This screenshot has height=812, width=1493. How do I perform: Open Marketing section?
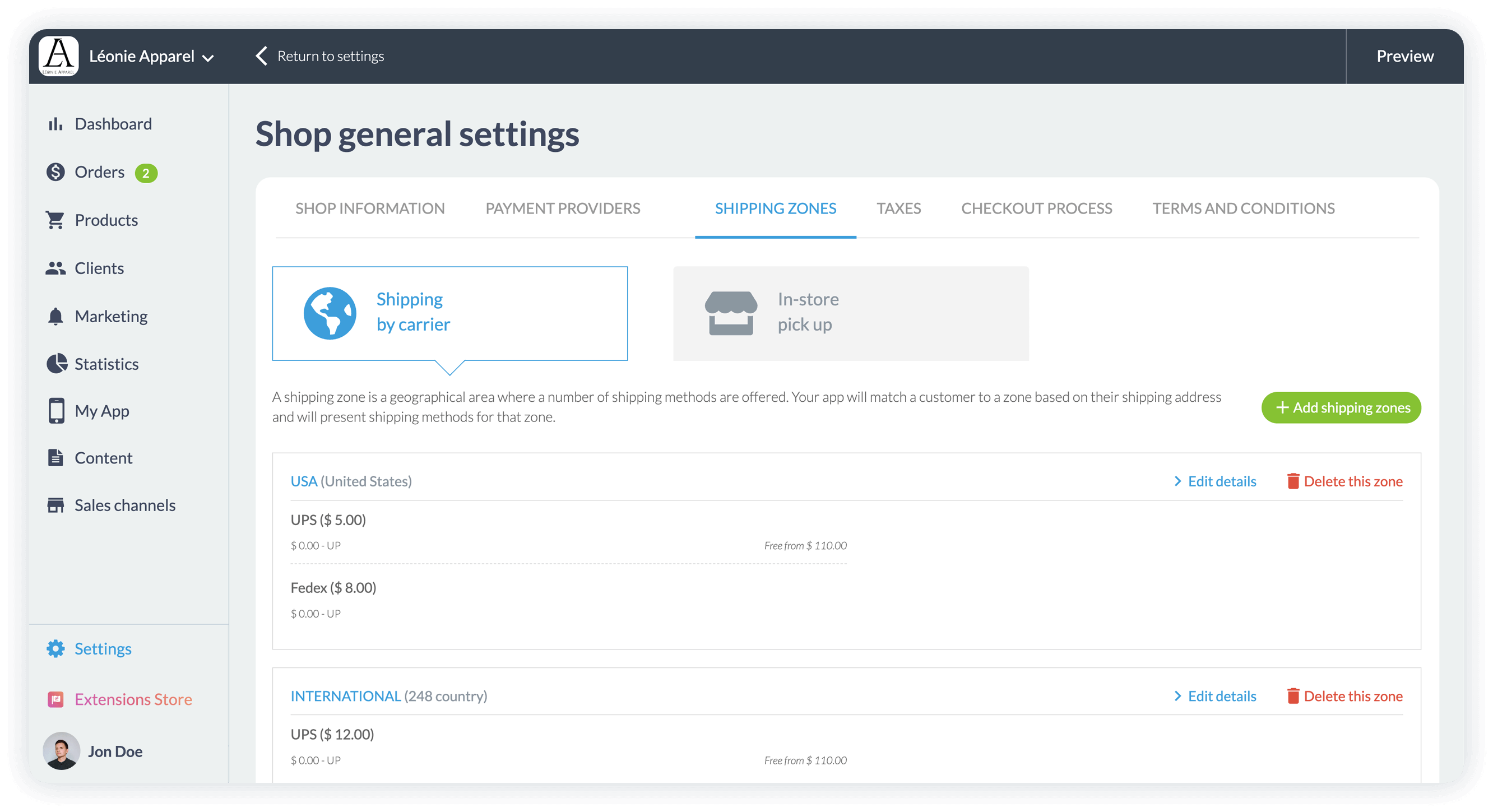[112, 317]
